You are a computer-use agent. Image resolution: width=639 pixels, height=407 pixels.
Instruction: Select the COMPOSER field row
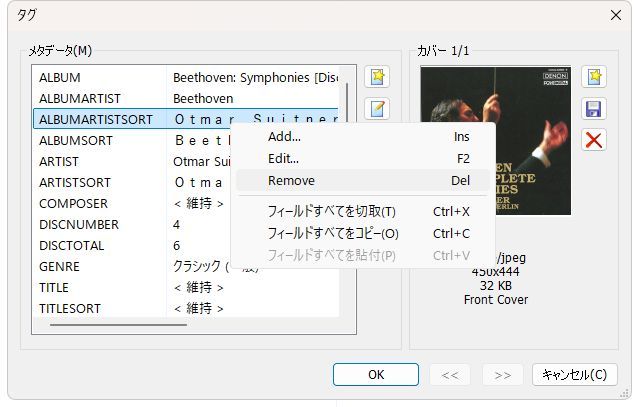[100, 203]
